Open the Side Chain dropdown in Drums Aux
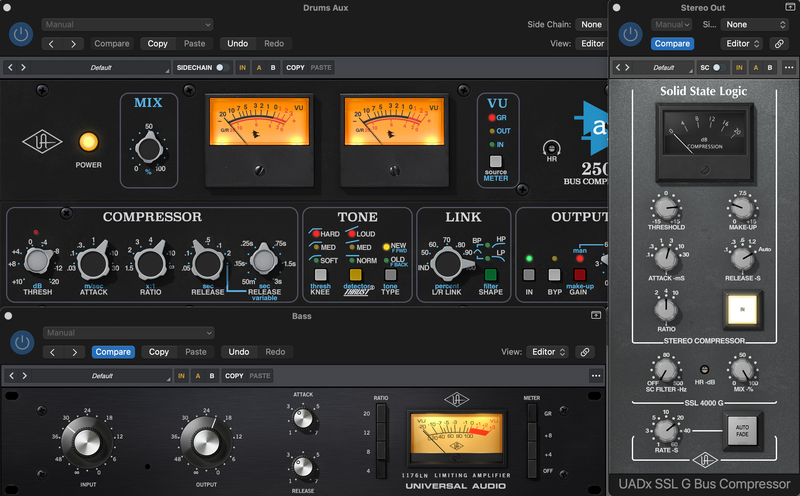 pyautogui.click(x=592, y=24)
